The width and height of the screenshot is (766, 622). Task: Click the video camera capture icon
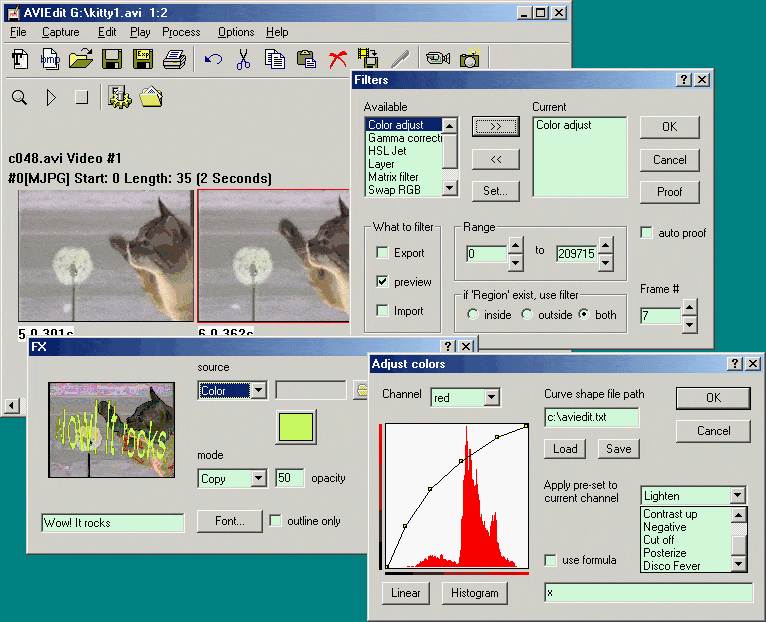[437, 60]
